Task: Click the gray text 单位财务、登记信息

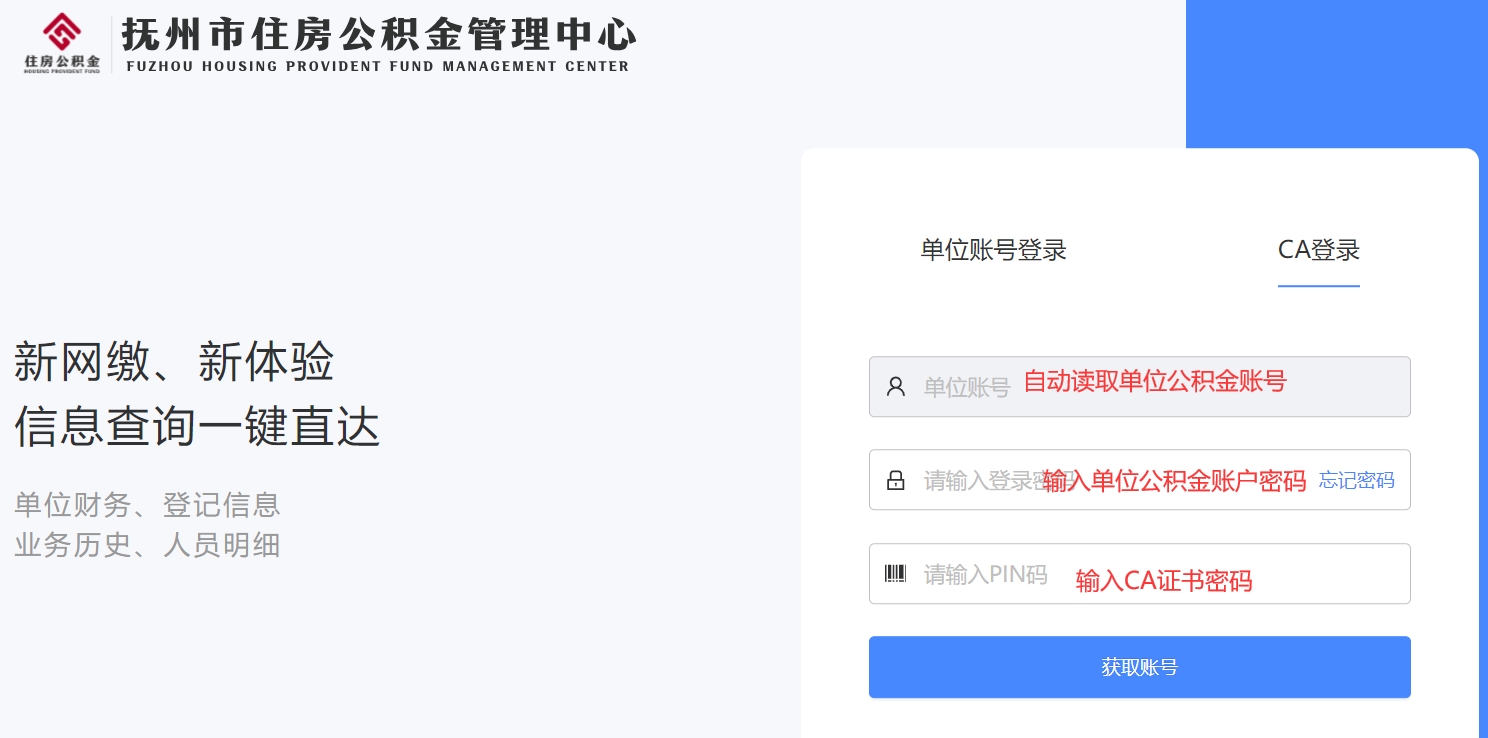Action: click(x=147, y=505)
